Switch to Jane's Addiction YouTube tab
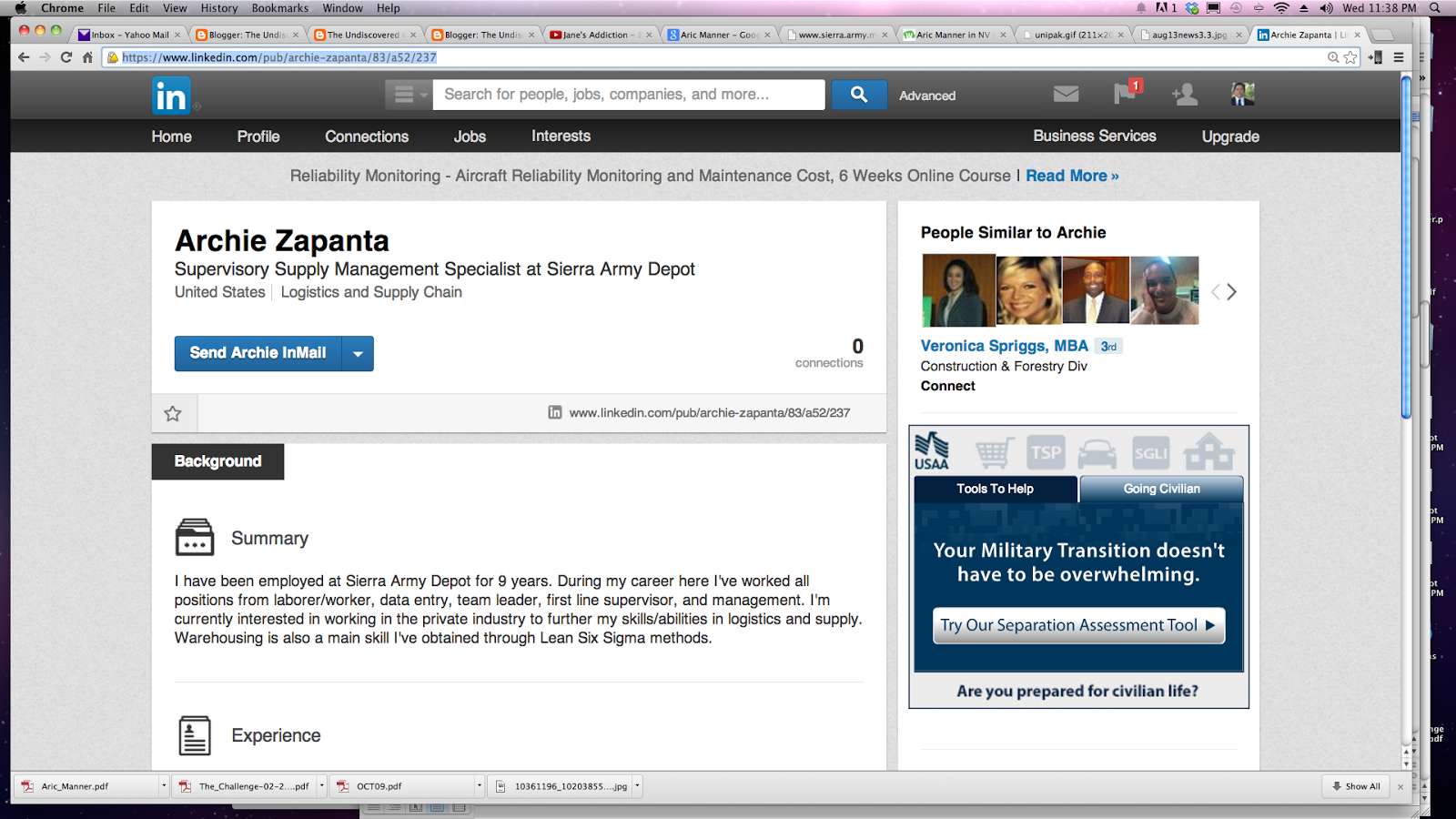This screenshot has height=819, width=1456. tap(601, 35)
